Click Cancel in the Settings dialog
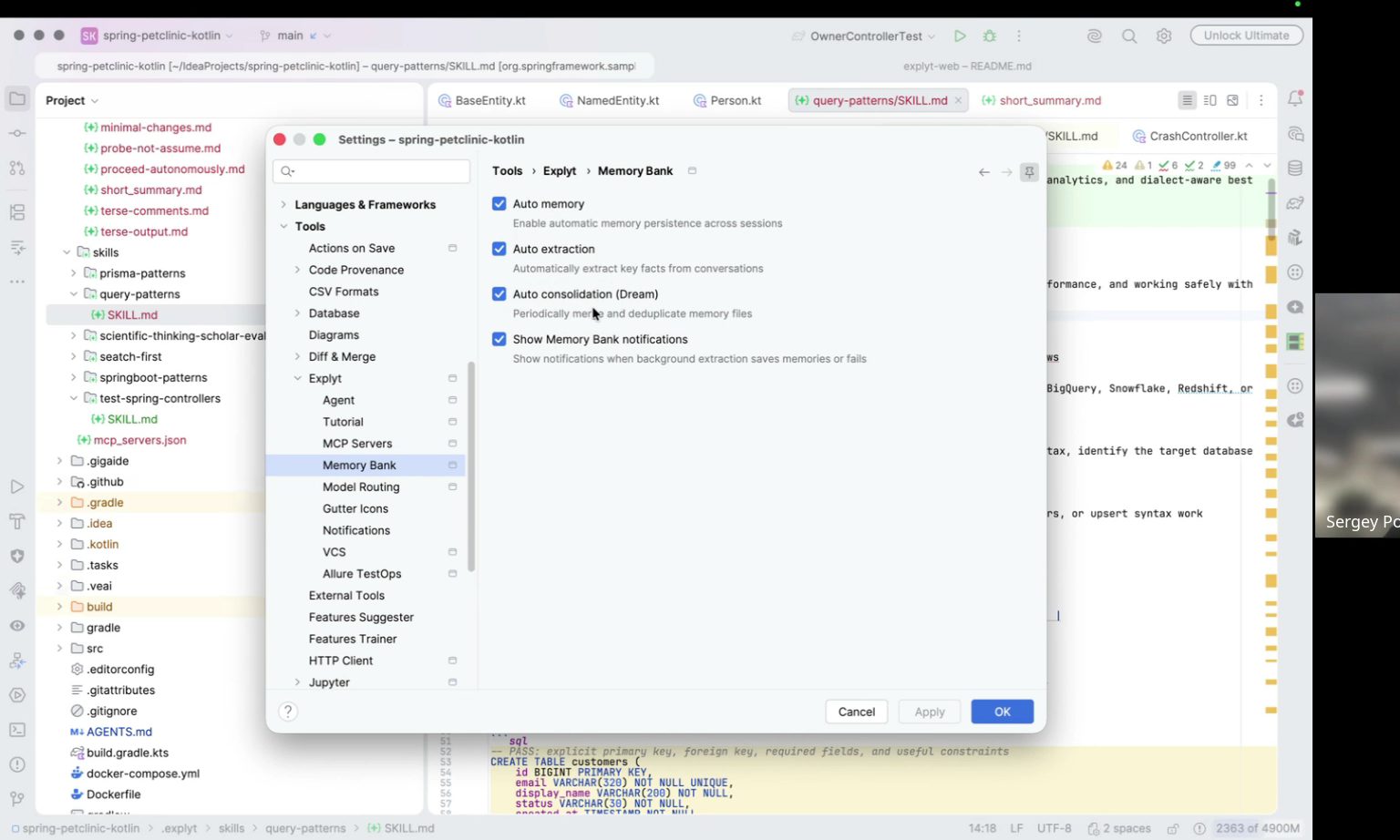Image resolution: width=1400 pixels, height=840 pixels. point(856,712)
